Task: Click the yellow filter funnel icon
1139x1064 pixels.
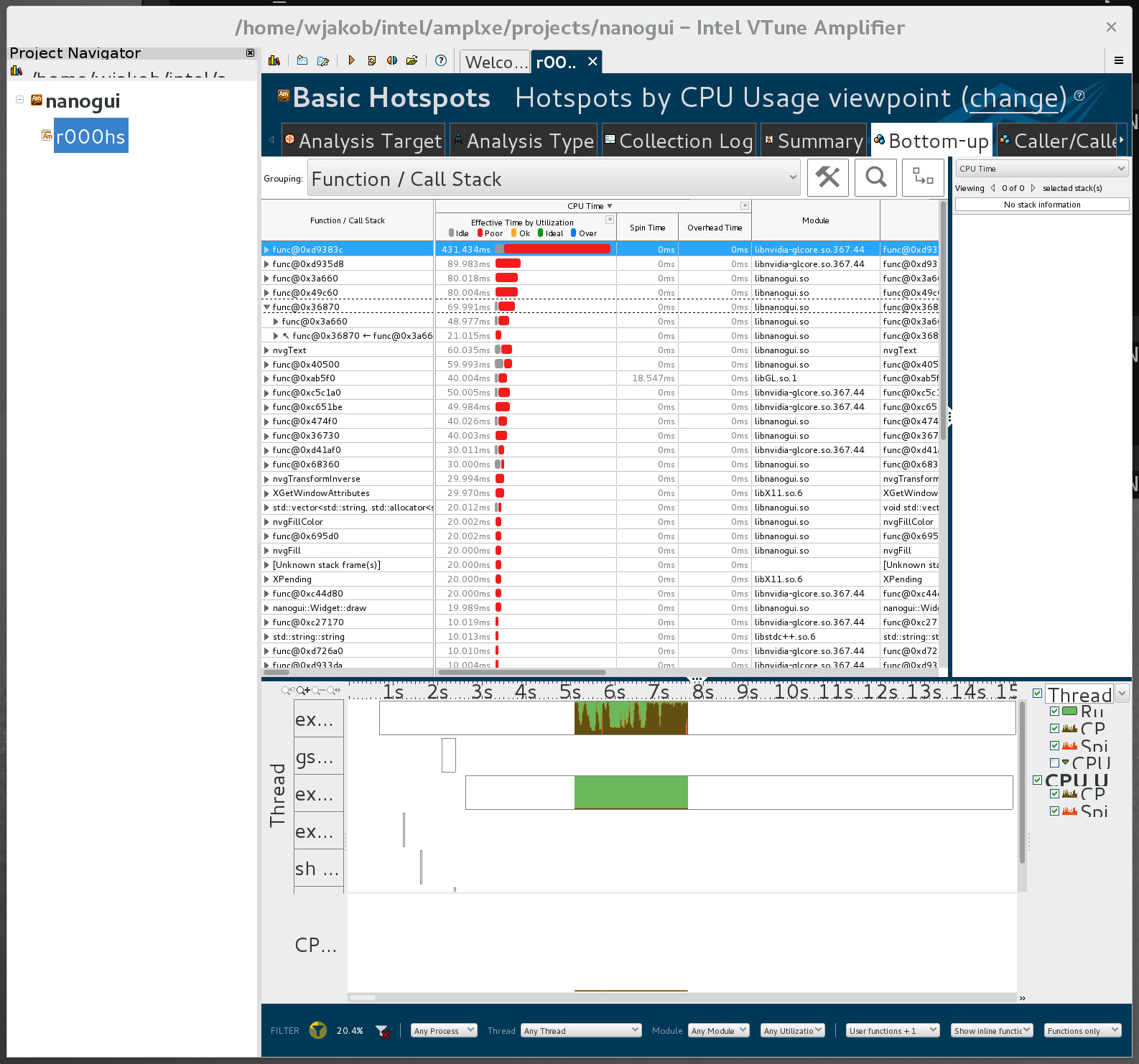Action: click(x=317, y=1030)
